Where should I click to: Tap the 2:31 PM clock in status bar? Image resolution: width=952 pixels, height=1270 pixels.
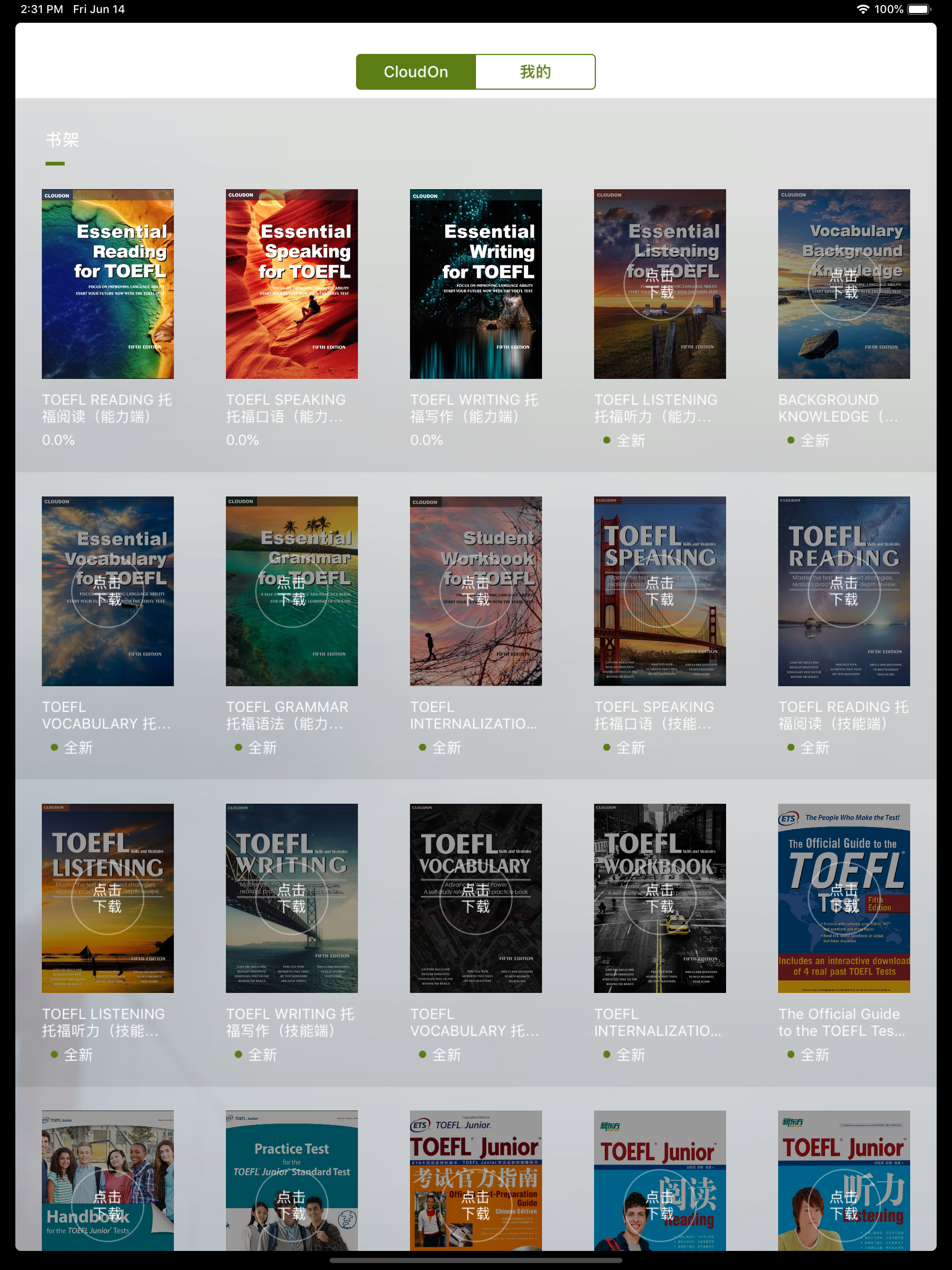tap(42, 9)
